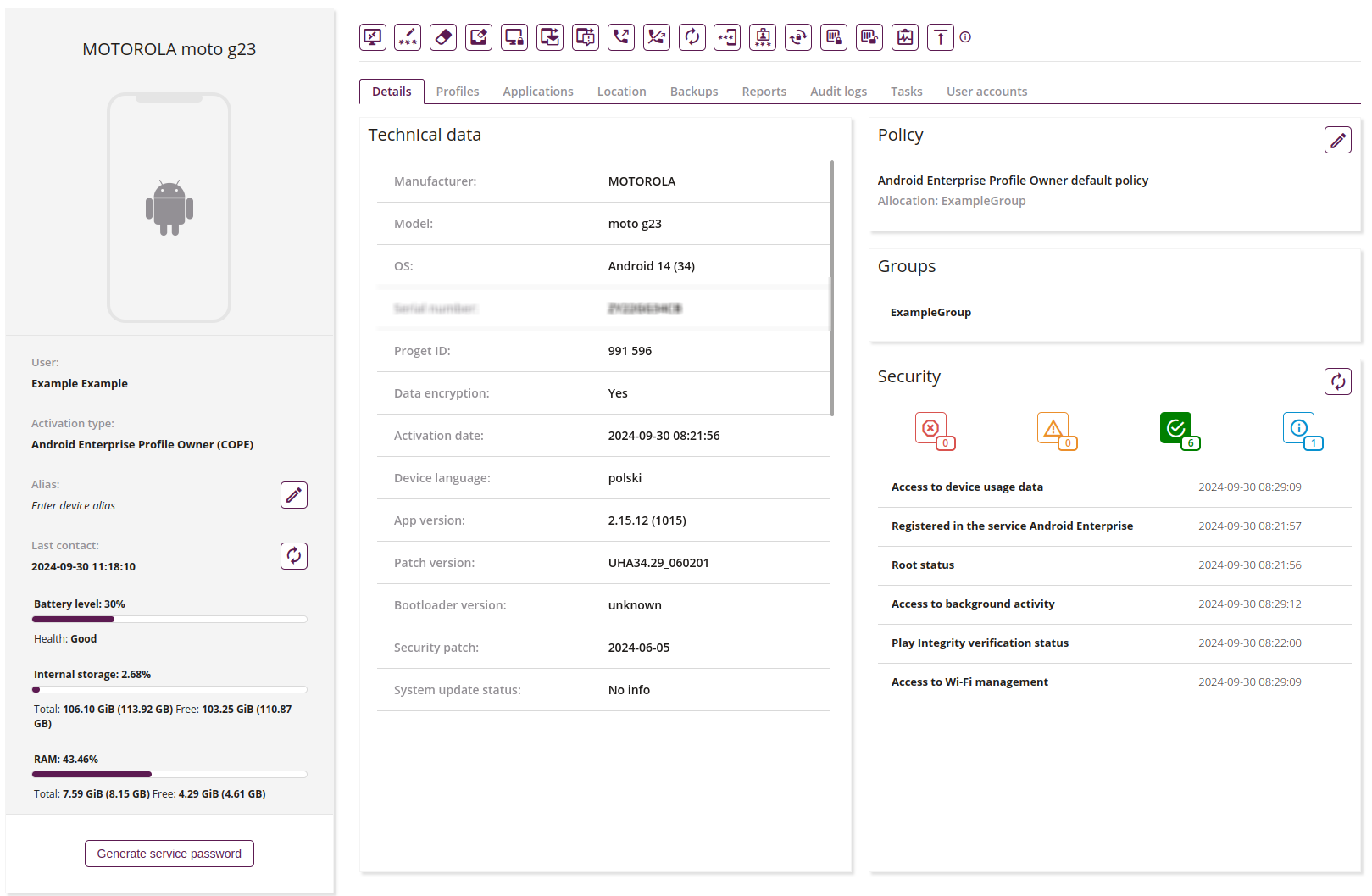Edit the device alias
This screenshot has height=896, width=1372.
click(x=294, y=495)
